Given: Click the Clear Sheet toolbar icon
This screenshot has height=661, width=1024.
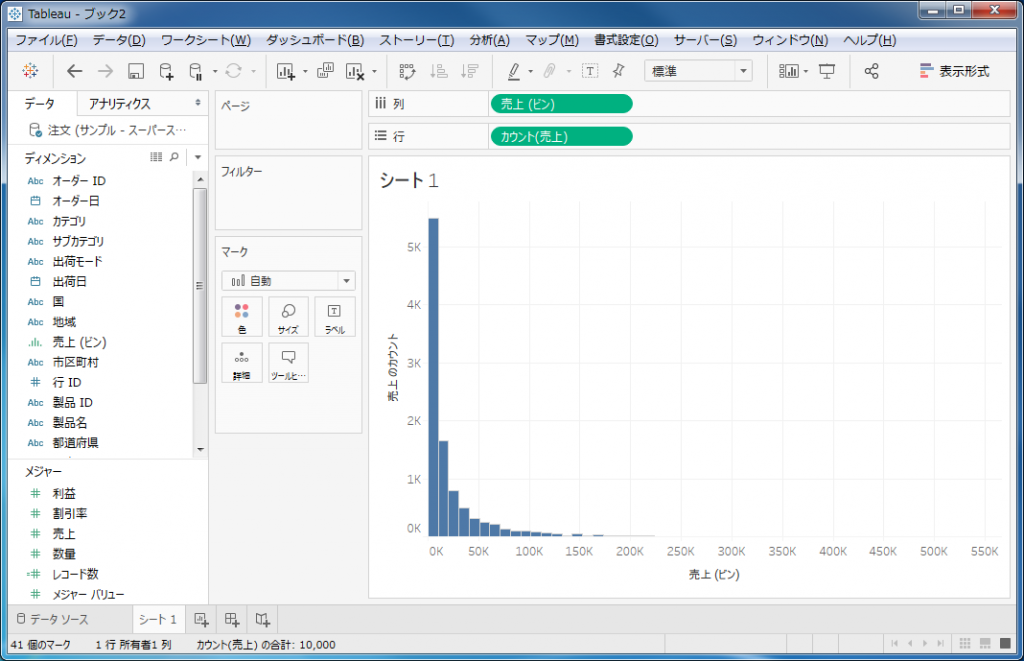Looking at the screenshot, I should (x=354, y=71).
